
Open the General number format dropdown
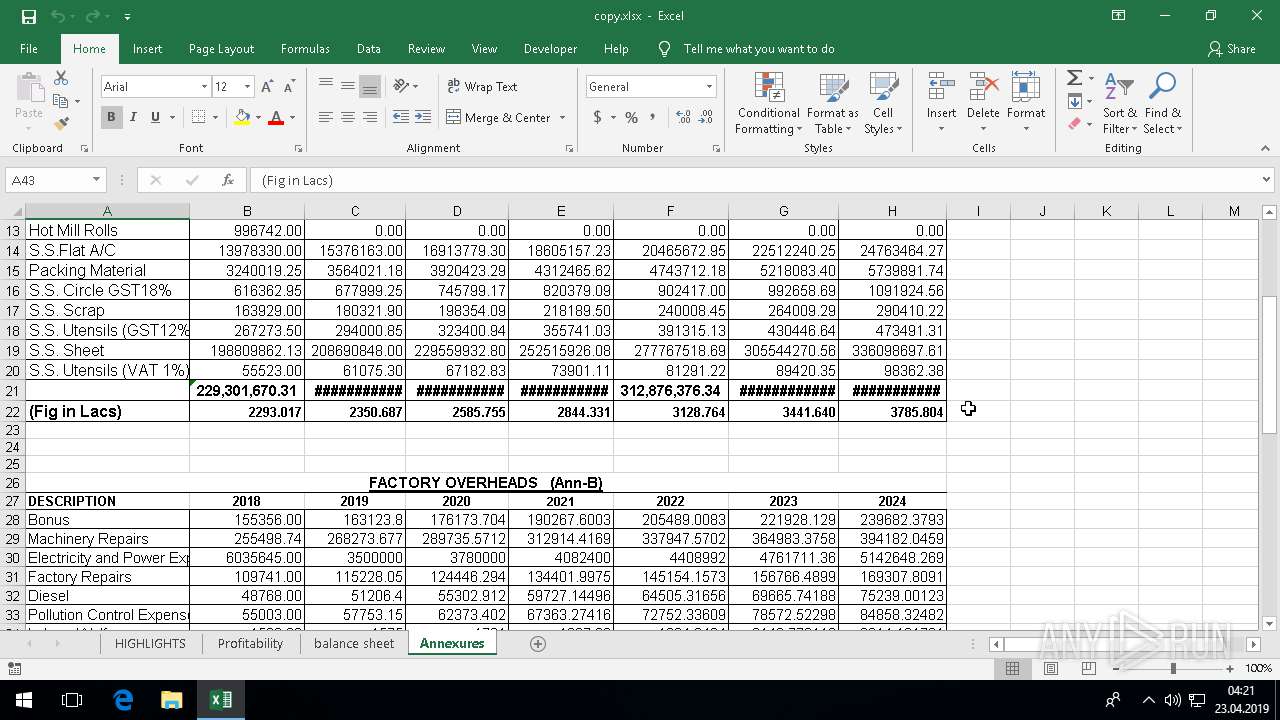[709, 87]
